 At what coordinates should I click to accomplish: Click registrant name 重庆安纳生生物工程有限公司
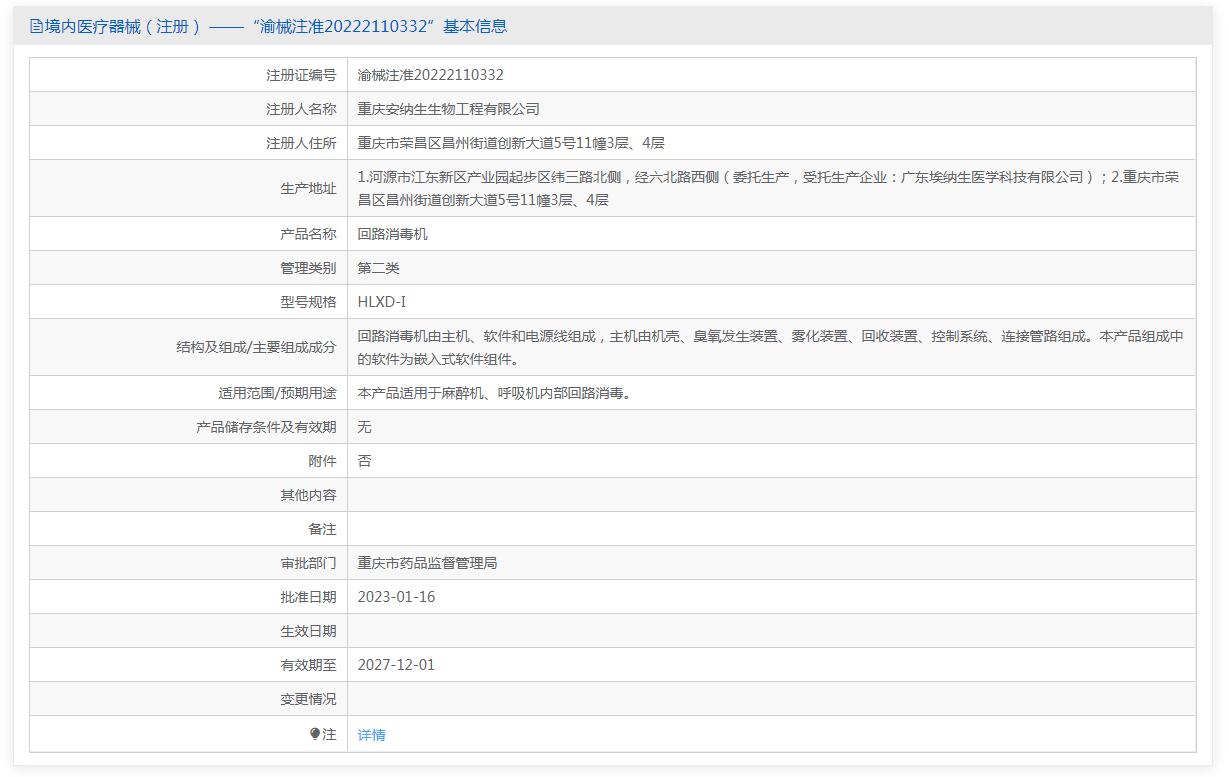(x=448, y=109)
